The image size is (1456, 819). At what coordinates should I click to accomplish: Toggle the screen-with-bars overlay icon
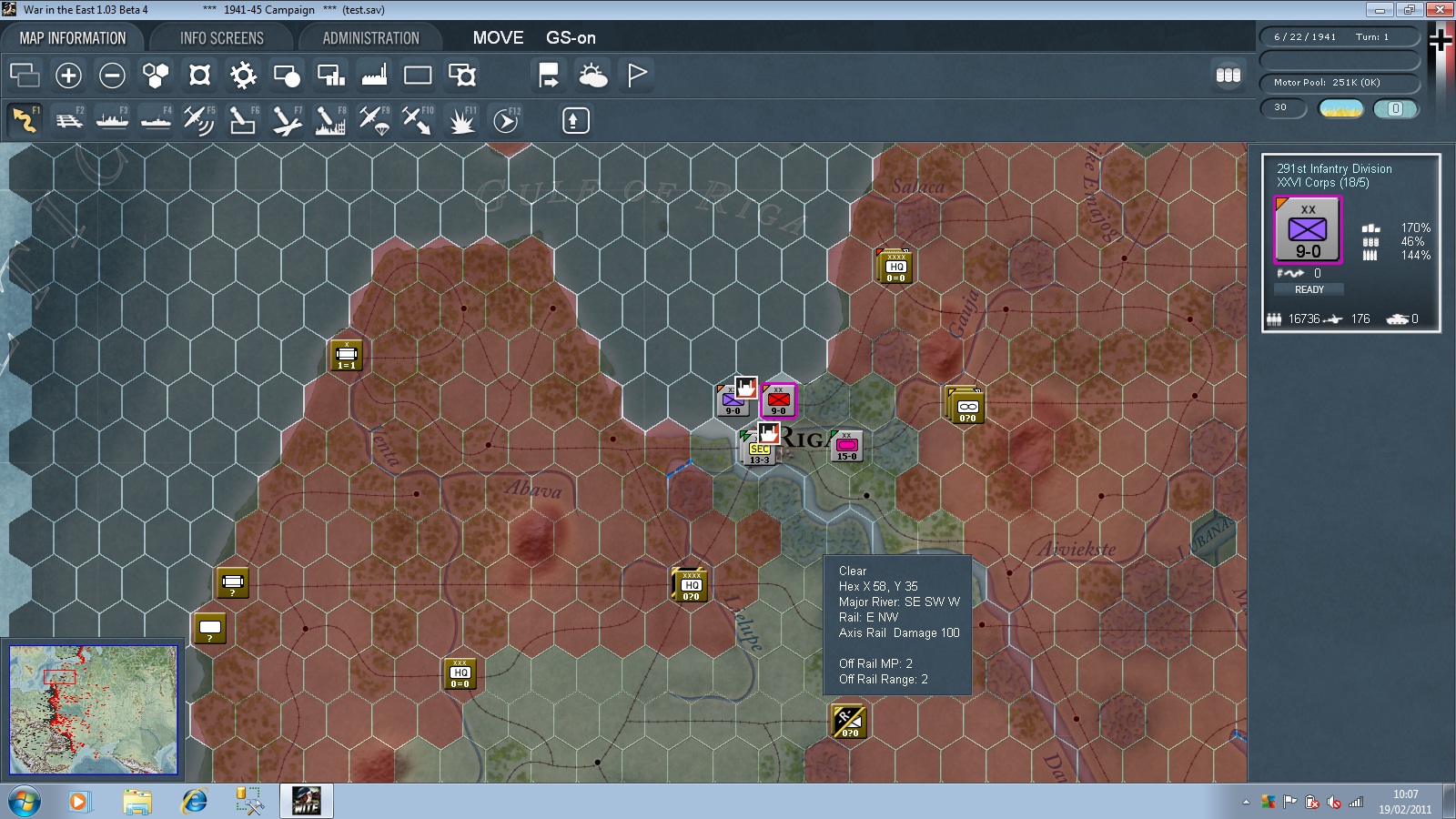[330, 75]
